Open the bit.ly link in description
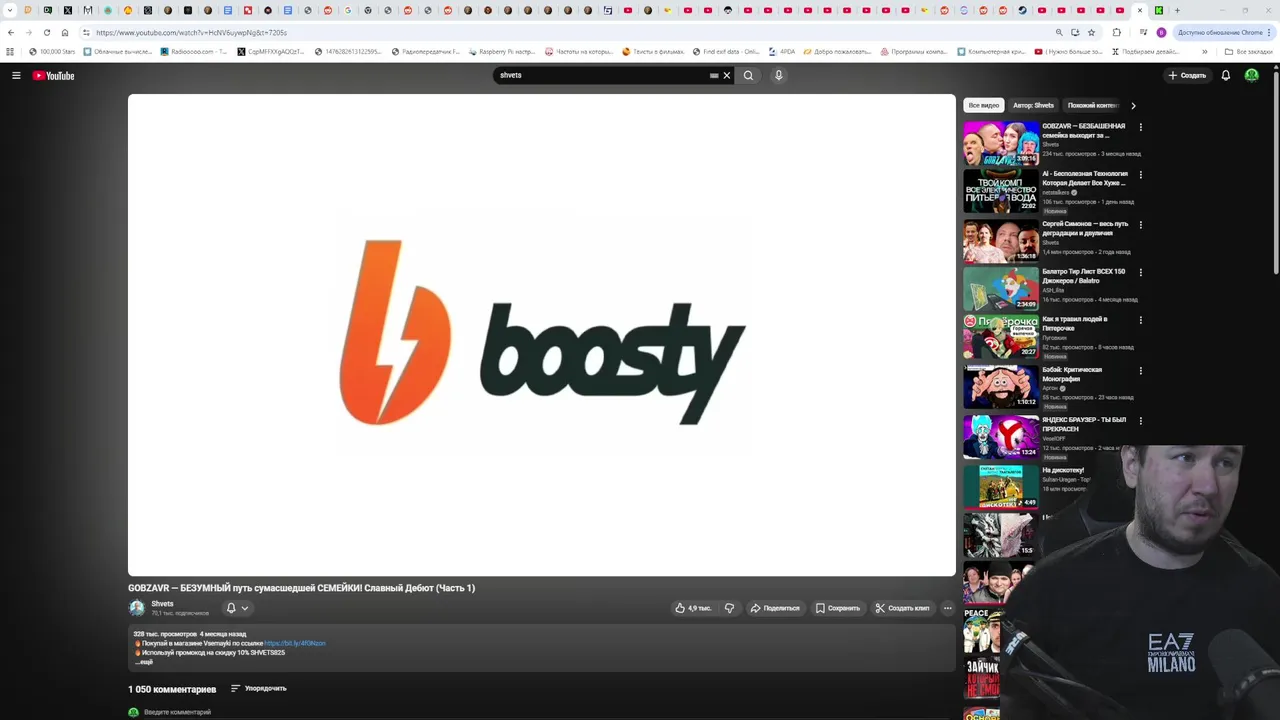Image resolution: width=1280 pixels, height=720 pixels. click(295, 643)
